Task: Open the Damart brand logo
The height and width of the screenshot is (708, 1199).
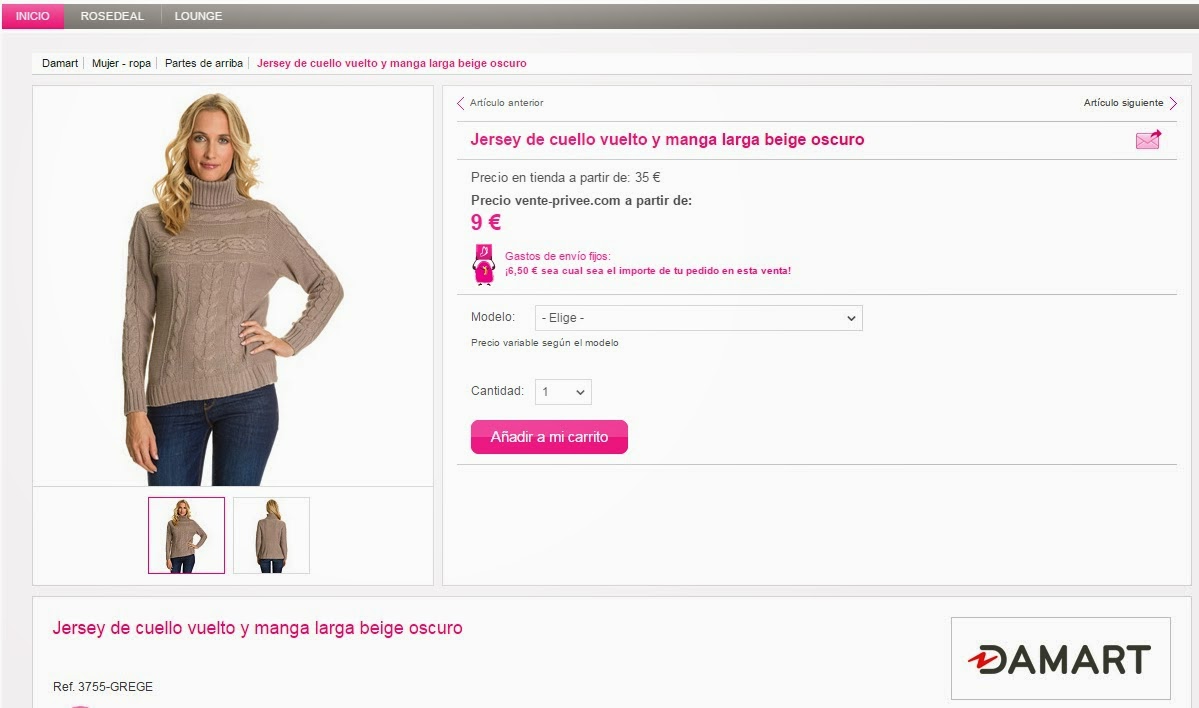Action: tap(1060, 659)
